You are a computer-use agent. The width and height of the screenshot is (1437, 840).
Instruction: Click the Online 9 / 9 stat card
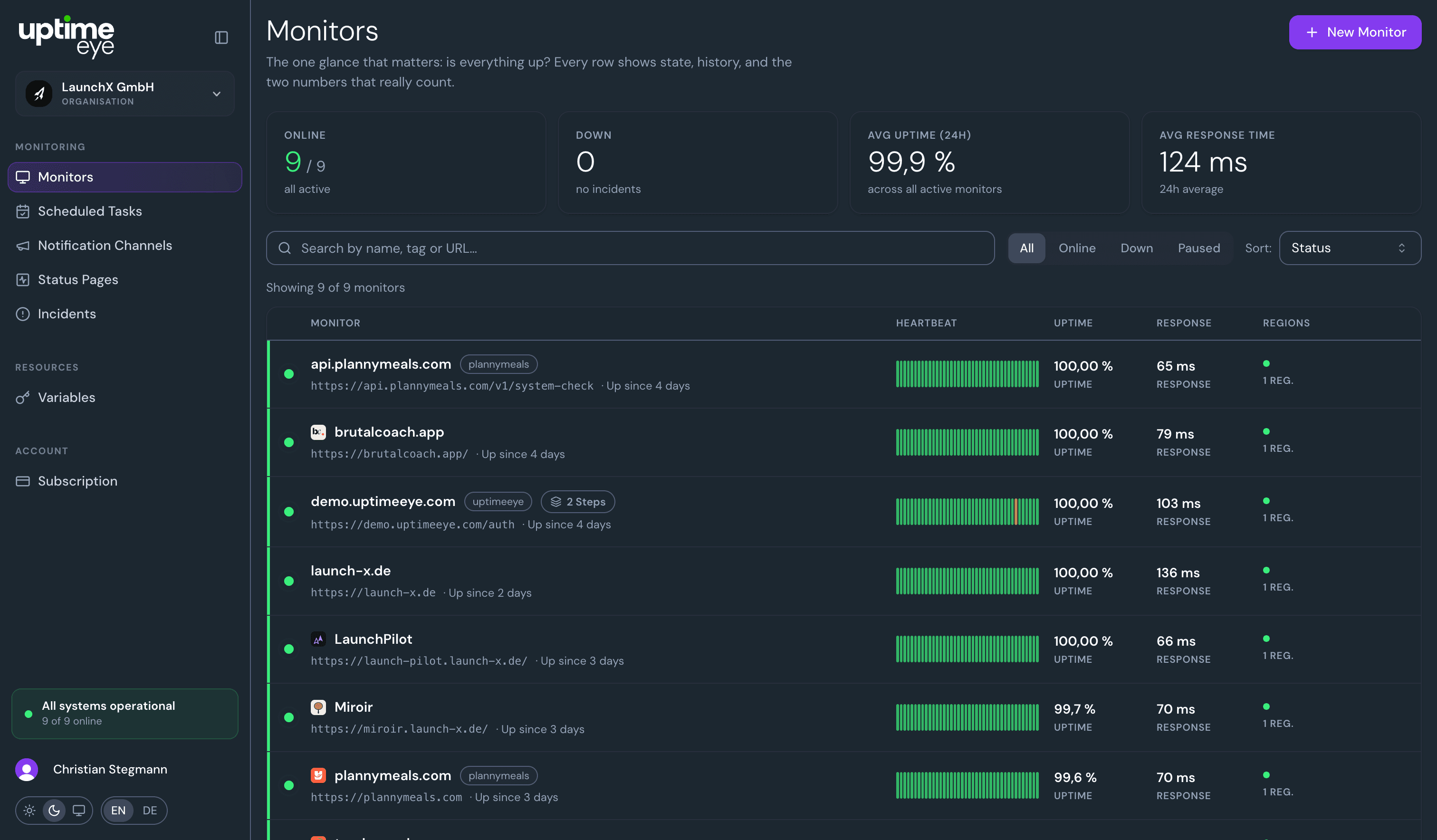pyautogui.click(x=406, y=162)
